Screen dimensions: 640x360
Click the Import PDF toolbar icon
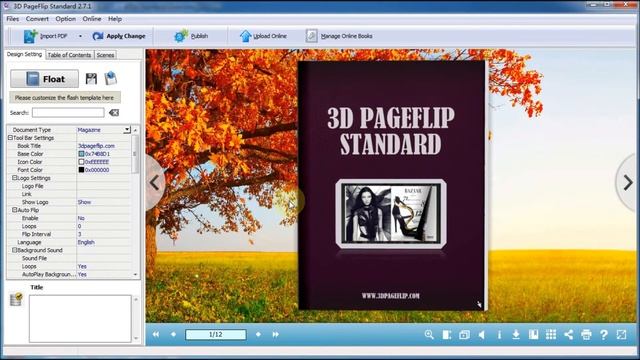pos(31,36)
